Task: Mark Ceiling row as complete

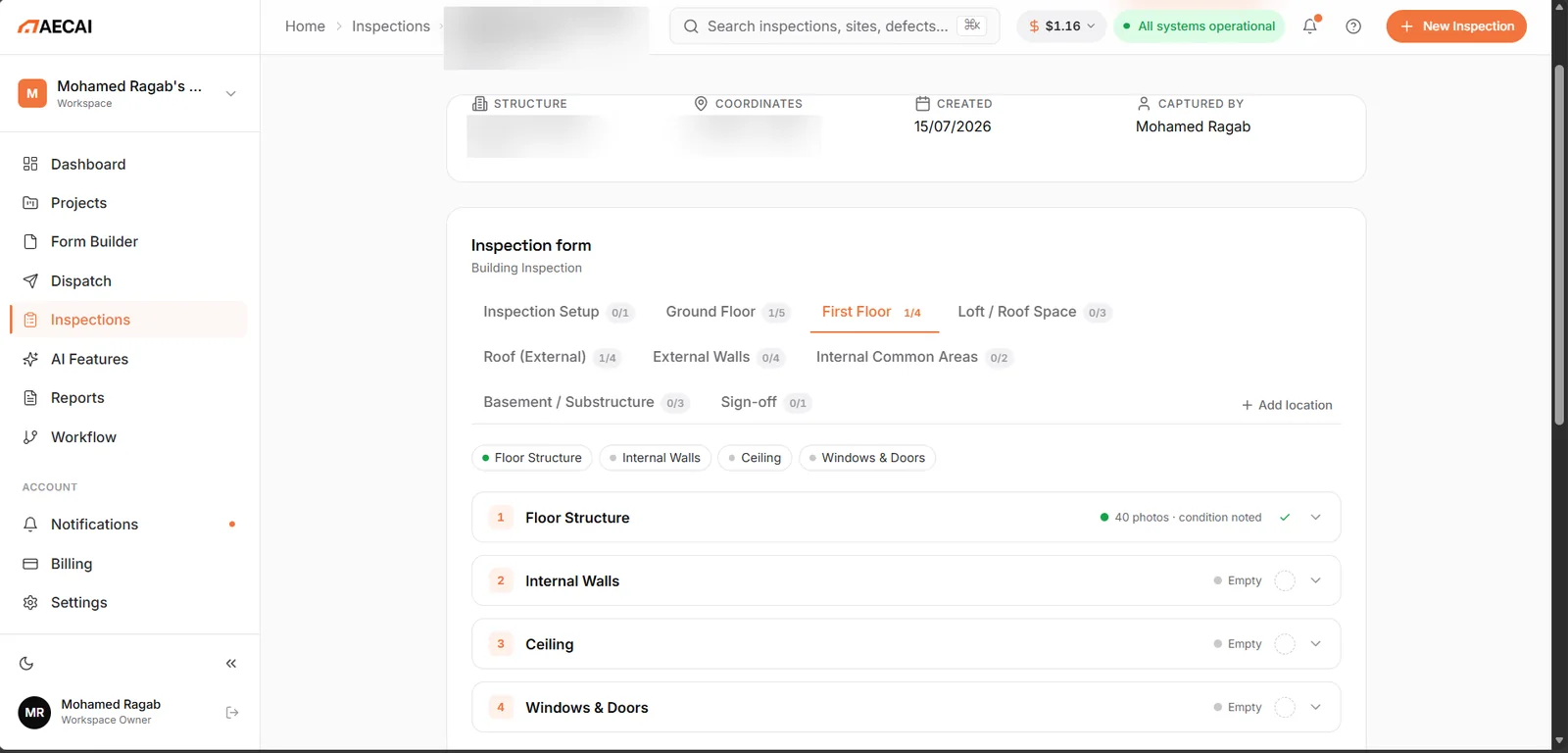Action: click(1285, 644)
